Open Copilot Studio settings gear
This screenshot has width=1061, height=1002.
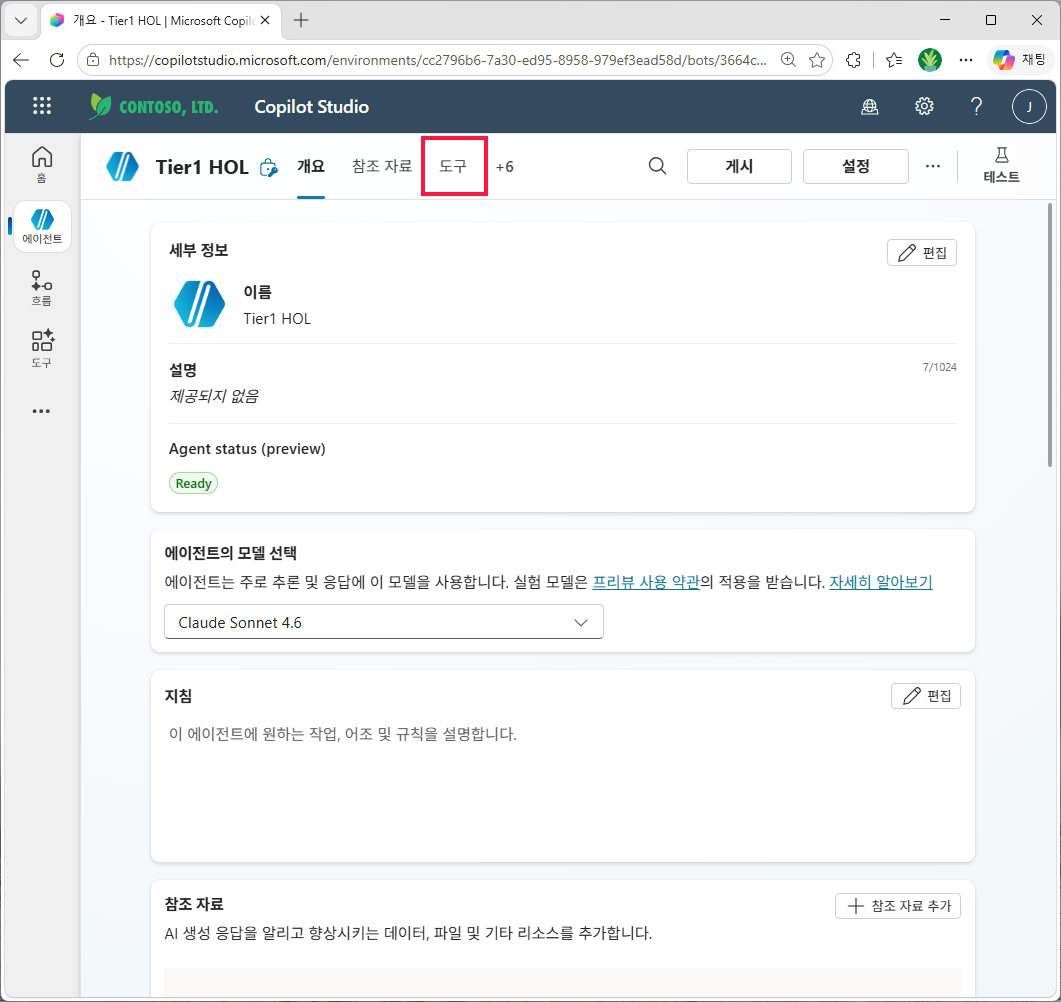click(924, 106)
